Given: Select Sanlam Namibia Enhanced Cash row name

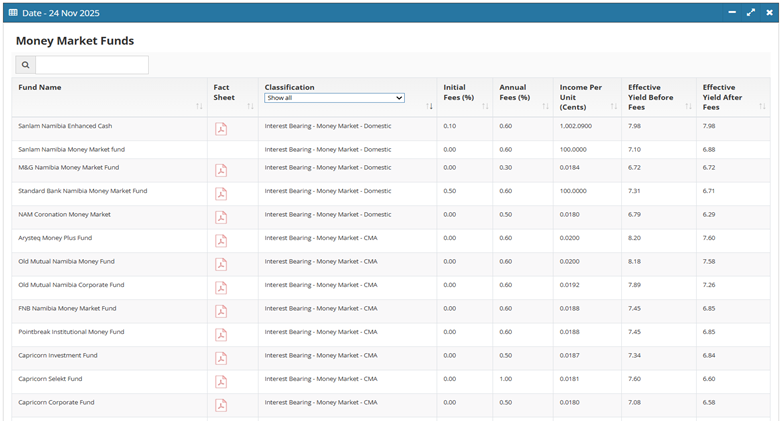Looking at the screenshot, I should (65, 126).
